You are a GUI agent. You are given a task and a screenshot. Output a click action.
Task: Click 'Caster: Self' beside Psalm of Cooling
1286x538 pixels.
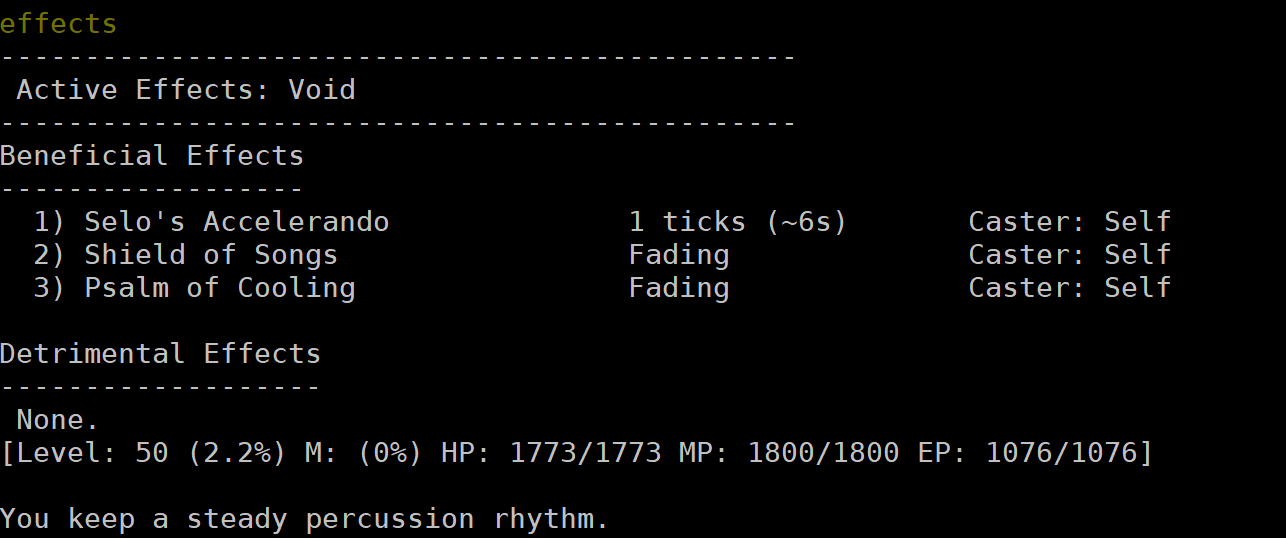click(1070, 288)
